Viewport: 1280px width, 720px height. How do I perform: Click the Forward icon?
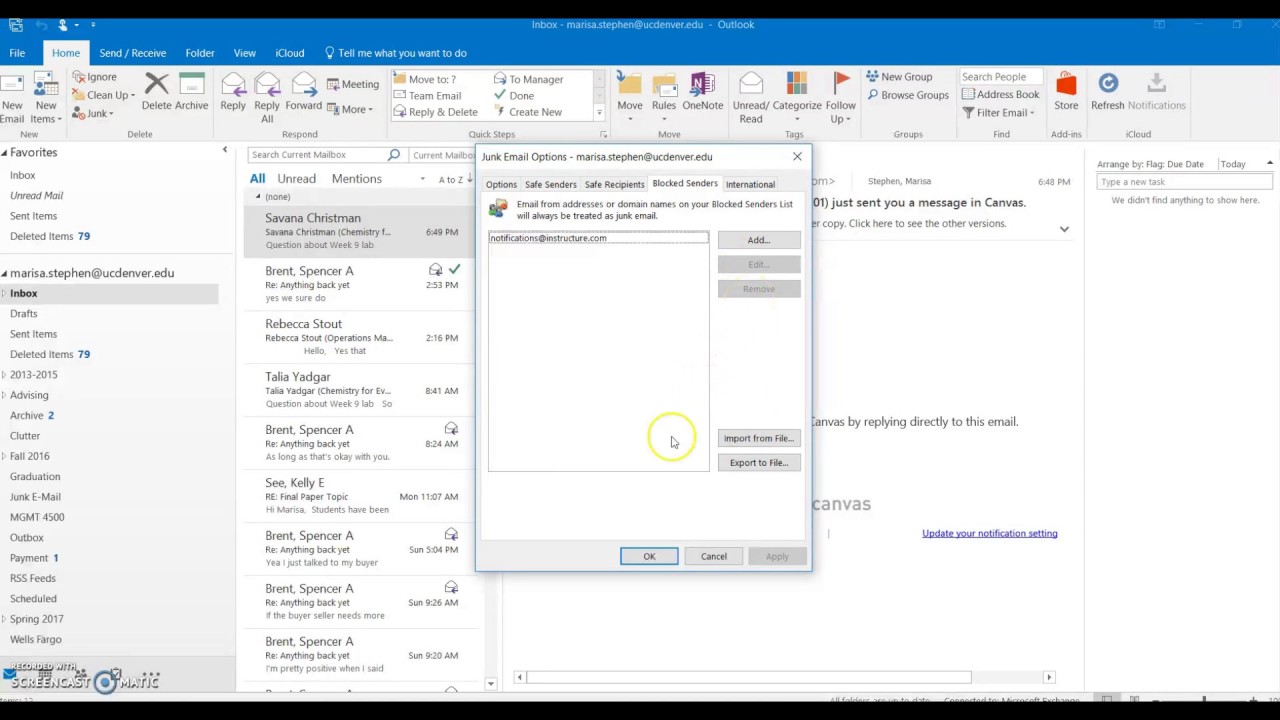tap(304, 91)
